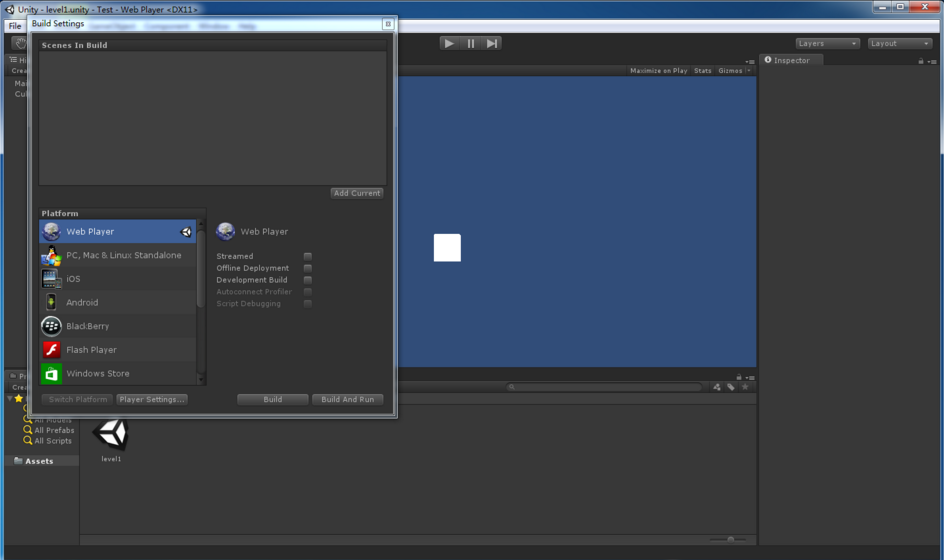
Task: Click the white square in Game view
Action: point(447,247)
